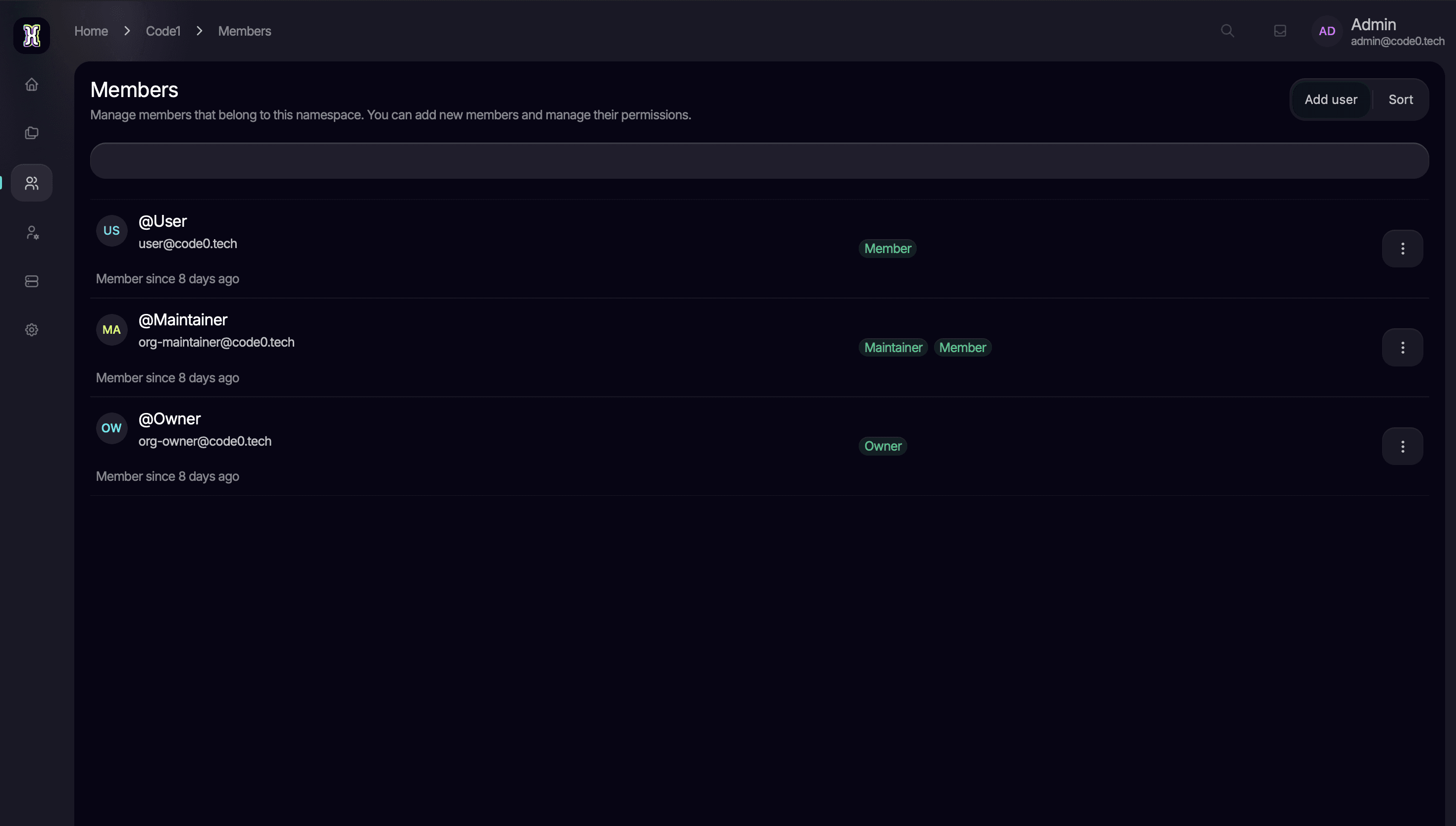Select the database storage icon in sidebar
Viewport: 1456px width, 826px height.
[31, 281]
